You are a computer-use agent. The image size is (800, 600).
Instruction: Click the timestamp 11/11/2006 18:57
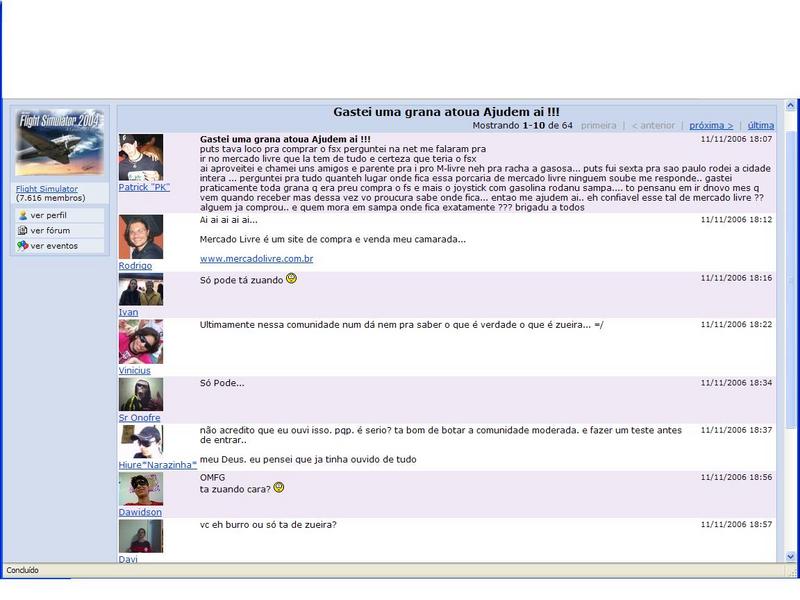click(736, 524)
